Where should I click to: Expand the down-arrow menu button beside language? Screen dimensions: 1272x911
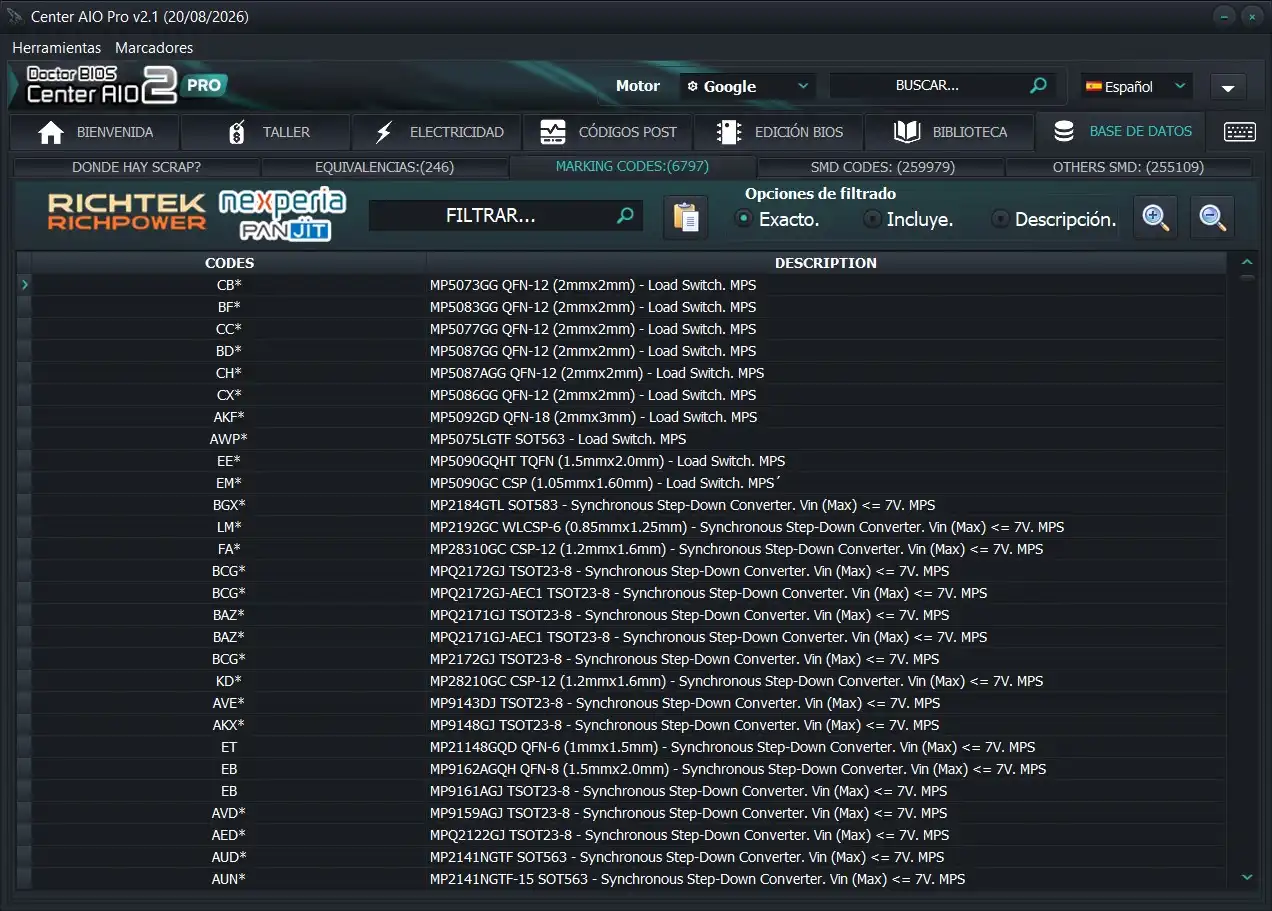pos(1228,87)
